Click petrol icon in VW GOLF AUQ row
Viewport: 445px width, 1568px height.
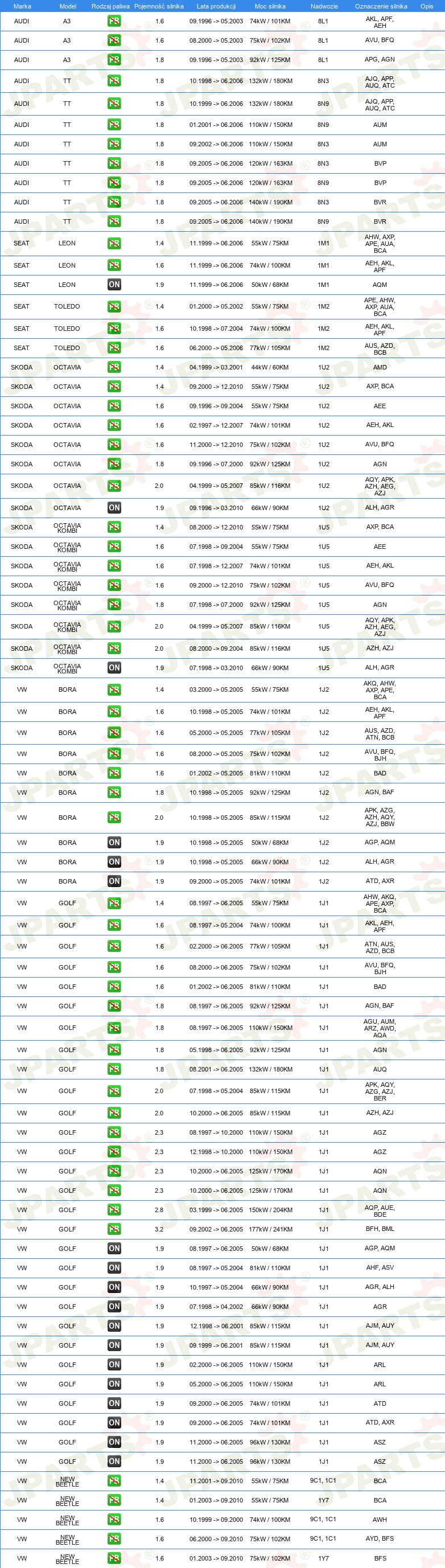click(x=114, y=1069)
